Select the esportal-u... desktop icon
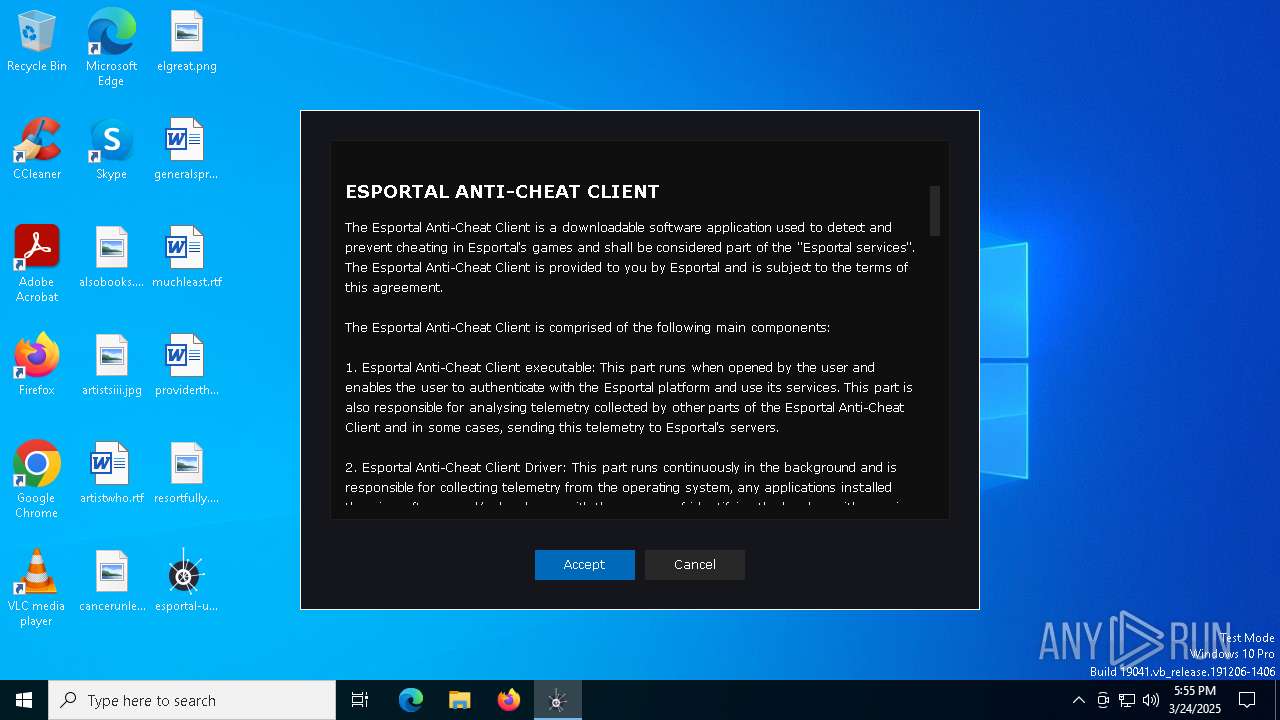This screenshot has height=720, width=1280. coord(187,582)
